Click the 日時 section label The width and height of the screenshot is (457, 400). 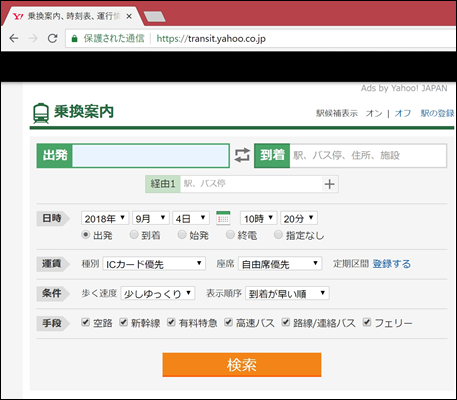point(52,219)
